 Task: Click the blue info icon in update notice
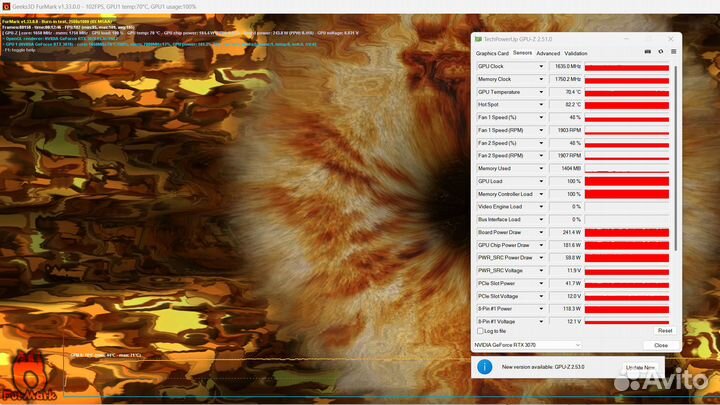(x=484, y=367)
